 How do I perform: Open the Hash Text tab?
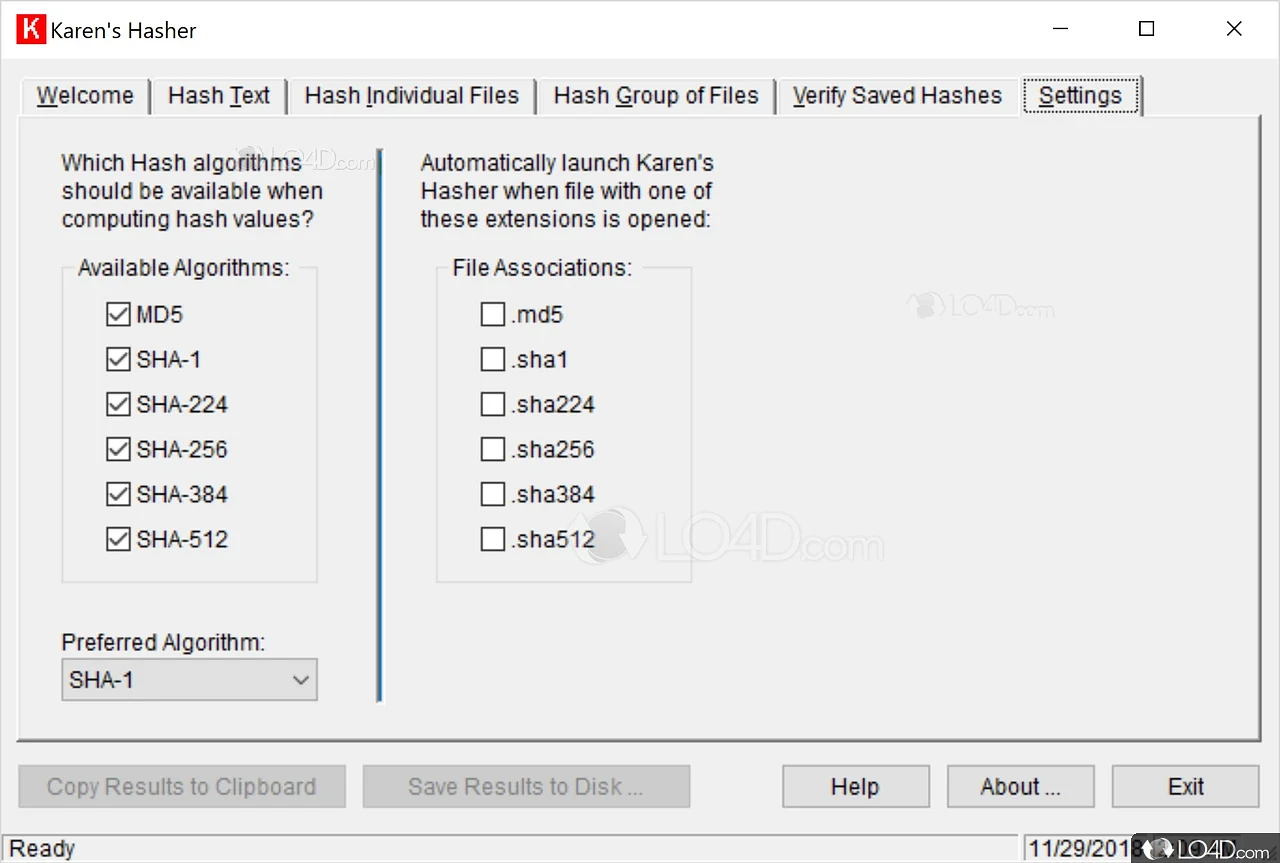click(x=219, y=96)
